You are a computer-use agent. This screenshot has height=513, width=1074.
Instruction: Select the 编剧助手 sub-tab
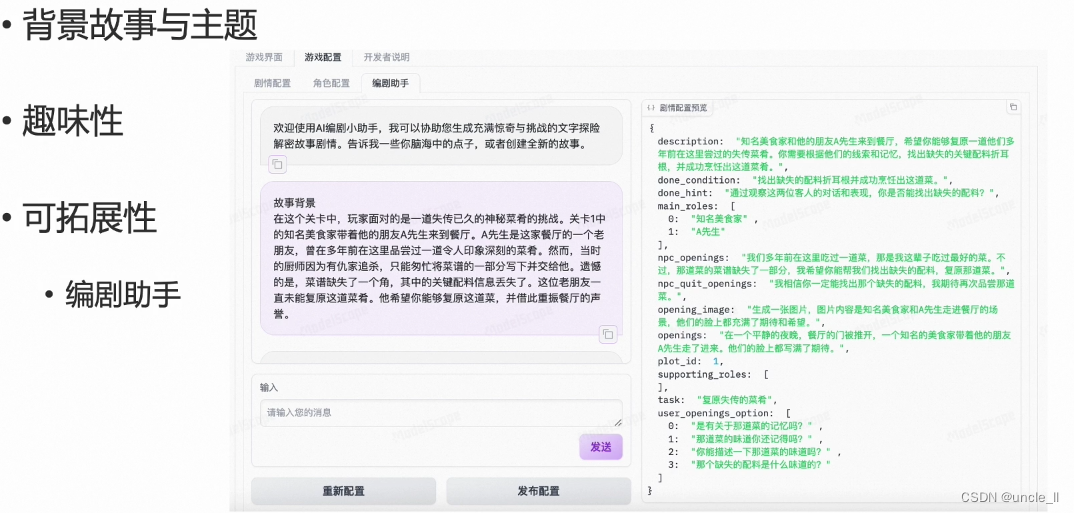pos(390,83)
